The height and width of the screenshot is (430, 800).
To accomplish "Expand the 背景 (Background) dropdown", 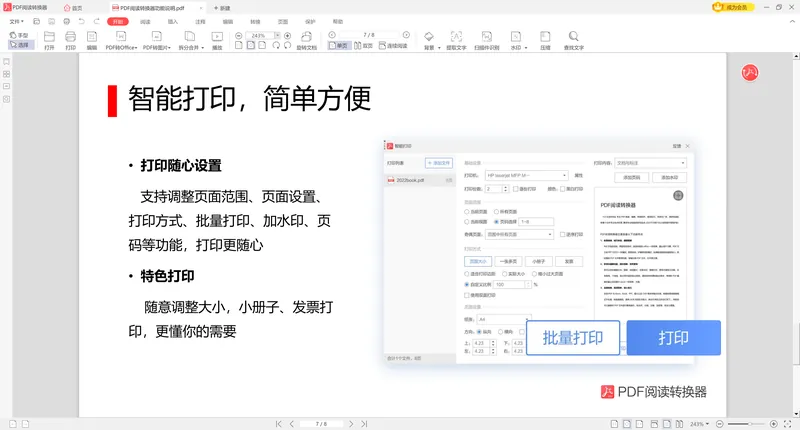I will coord(439,48).
